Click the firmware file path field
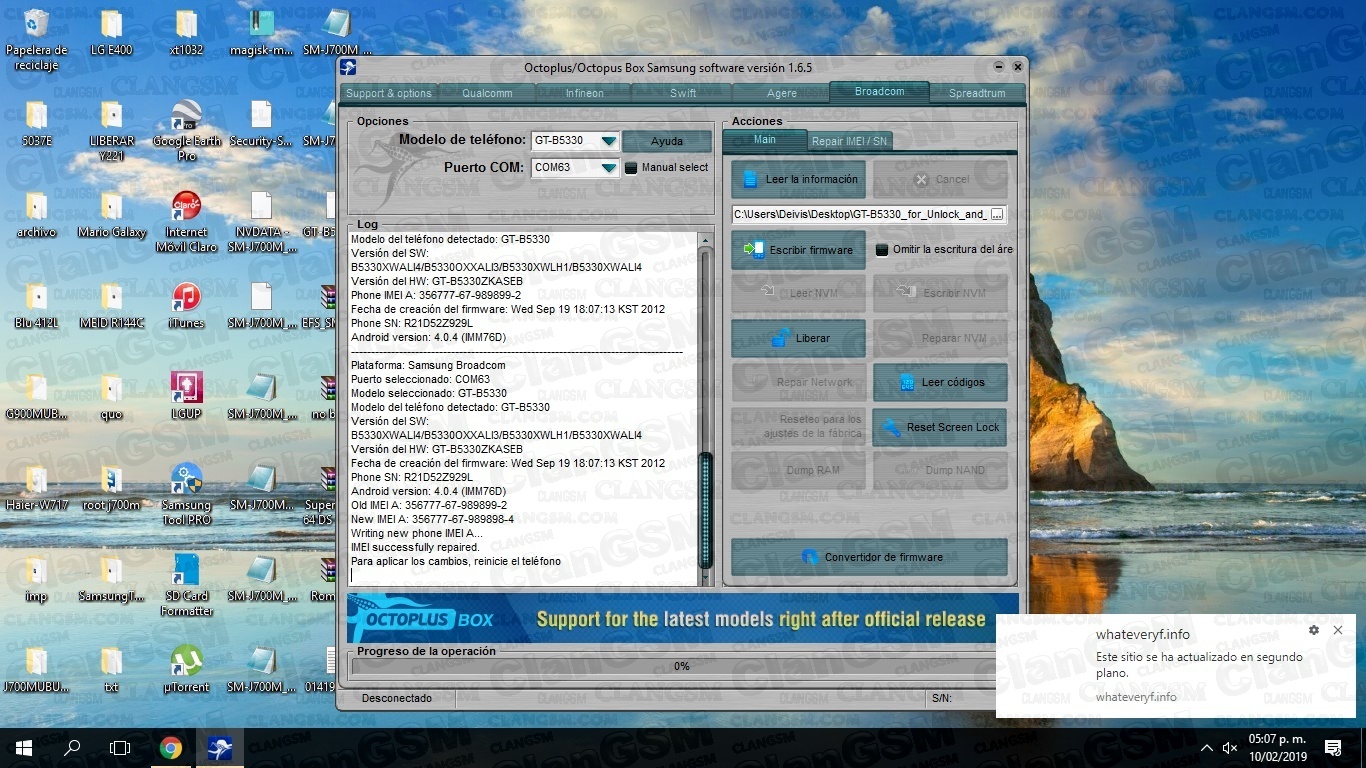This screenshot has height=768, width=1366. point(860,214)
